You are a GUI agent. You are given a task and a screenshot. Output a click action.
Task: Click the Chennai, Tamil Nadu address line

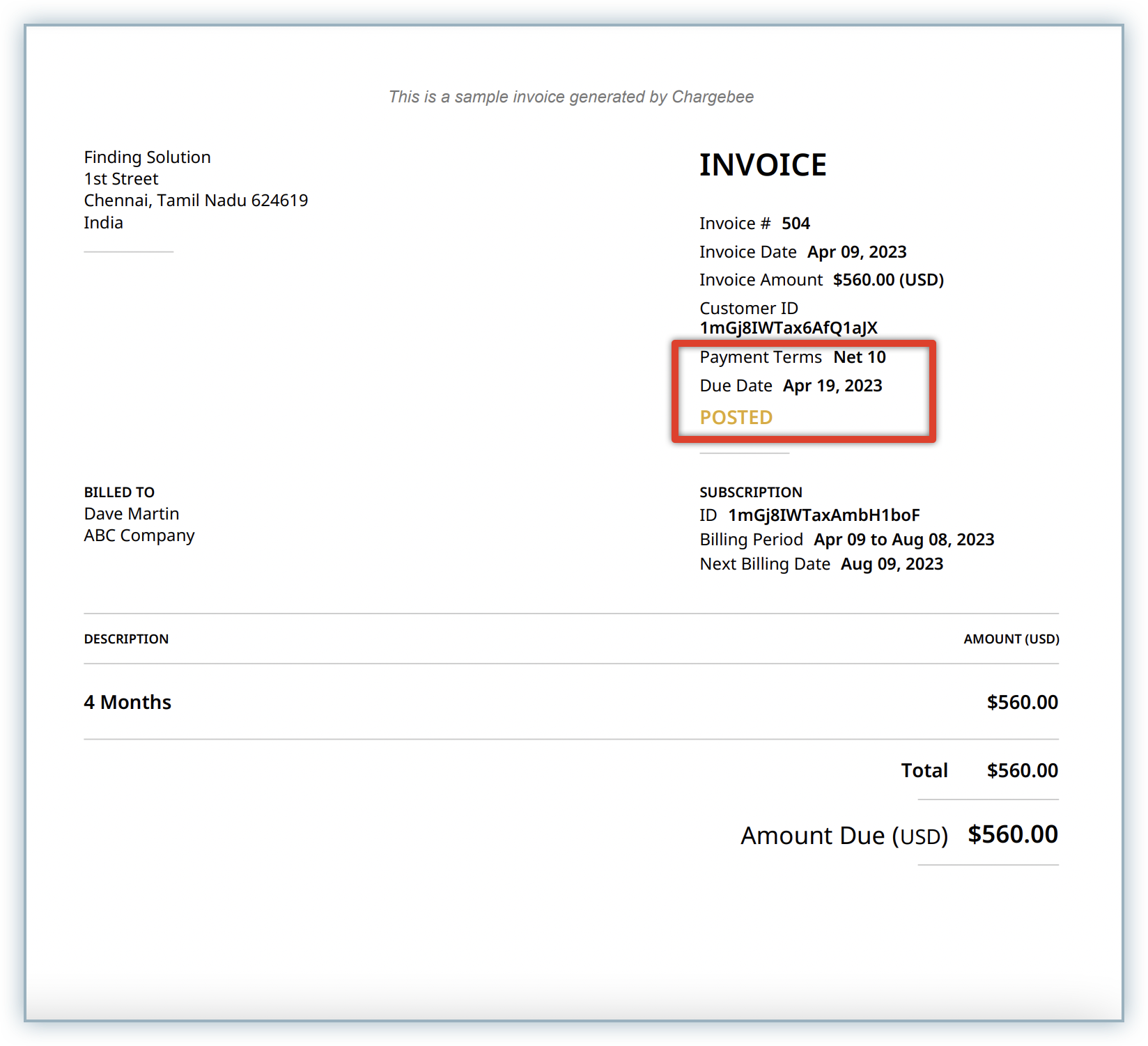pos(196,201)
